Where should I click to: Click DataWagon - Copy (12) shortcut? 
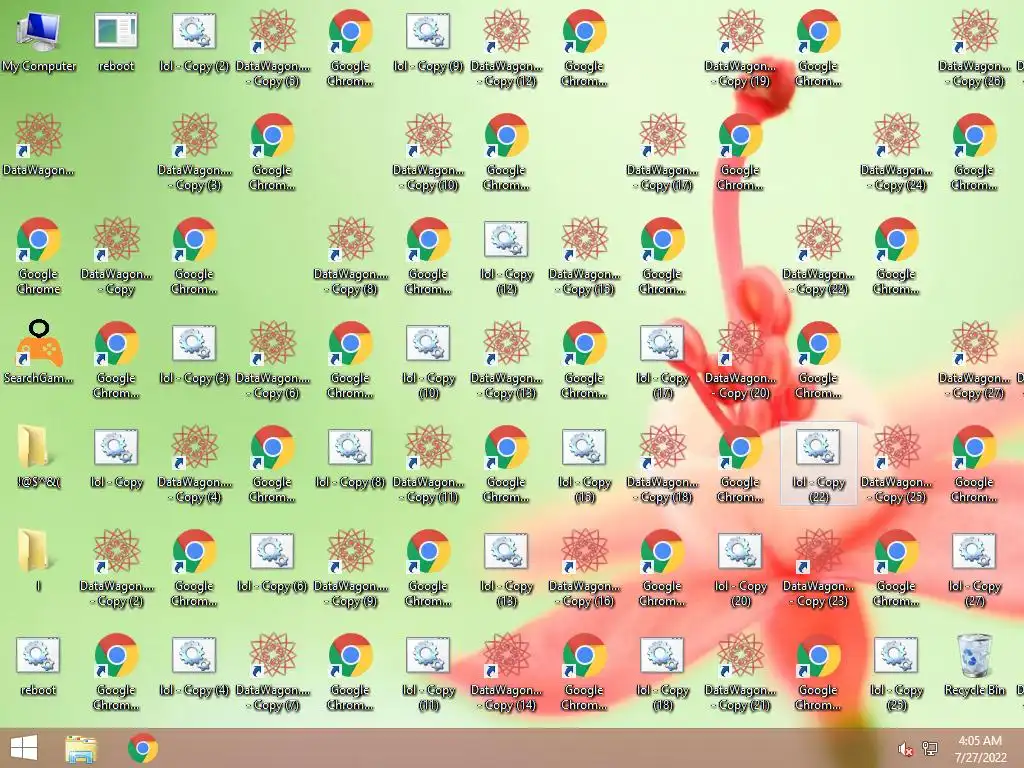point(506,50)
